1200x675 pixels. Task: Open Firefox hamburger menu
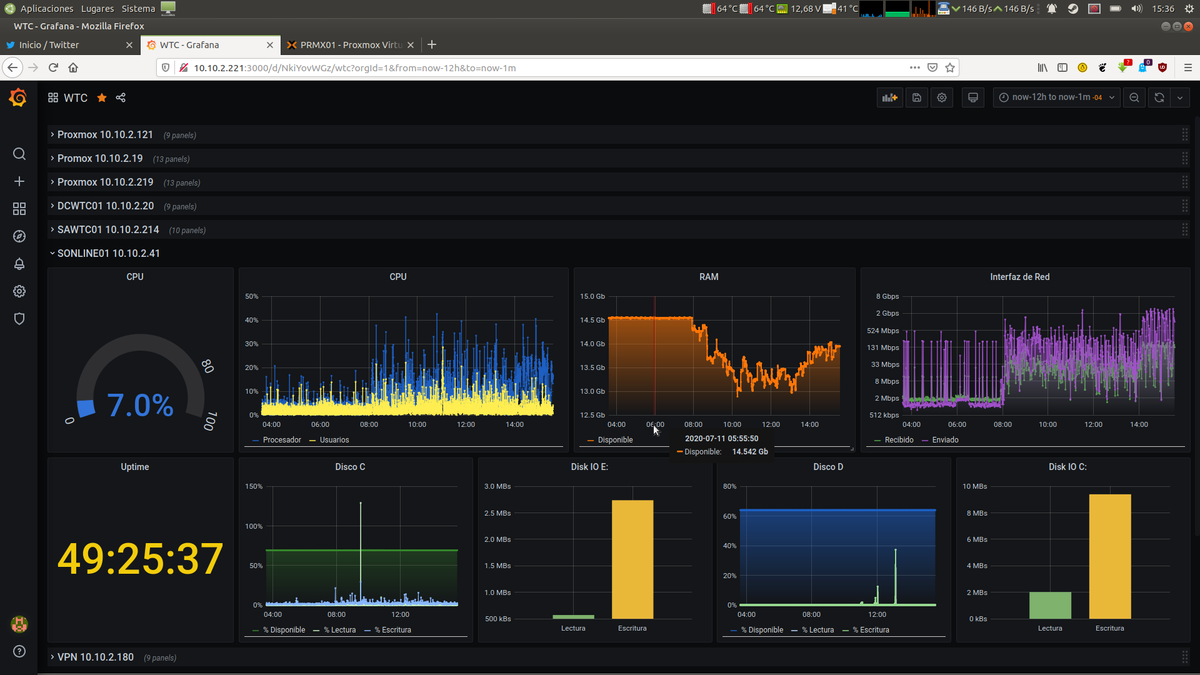[x=1188, y=68]
